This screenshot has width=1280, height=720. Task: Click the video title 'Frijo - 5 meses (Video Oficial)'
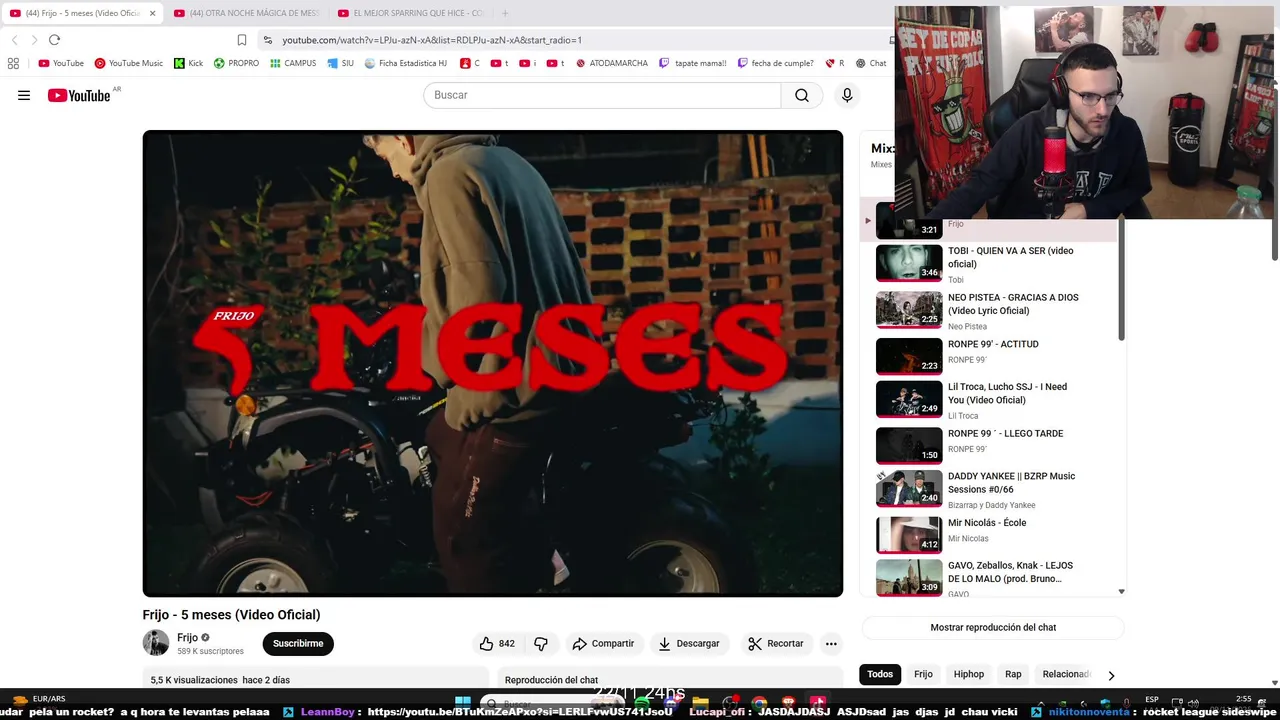231,615
